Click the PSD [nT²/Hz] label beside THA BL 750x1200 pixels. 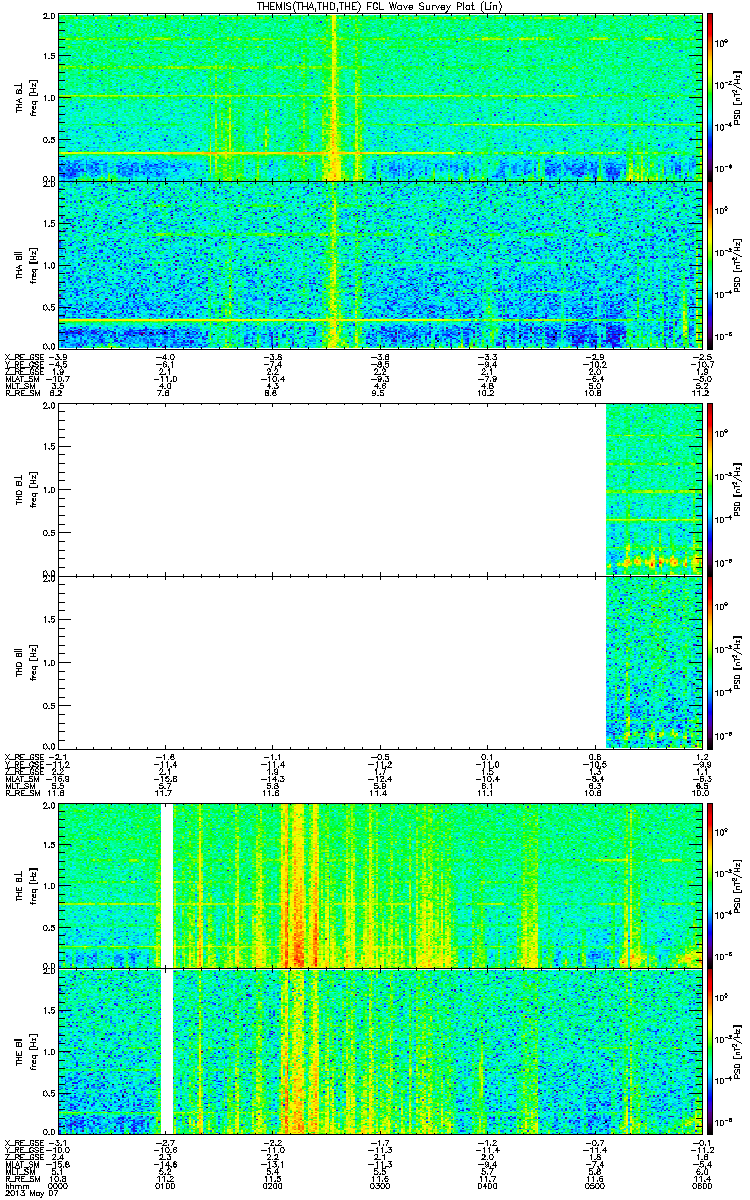click(x=739, y=98)
